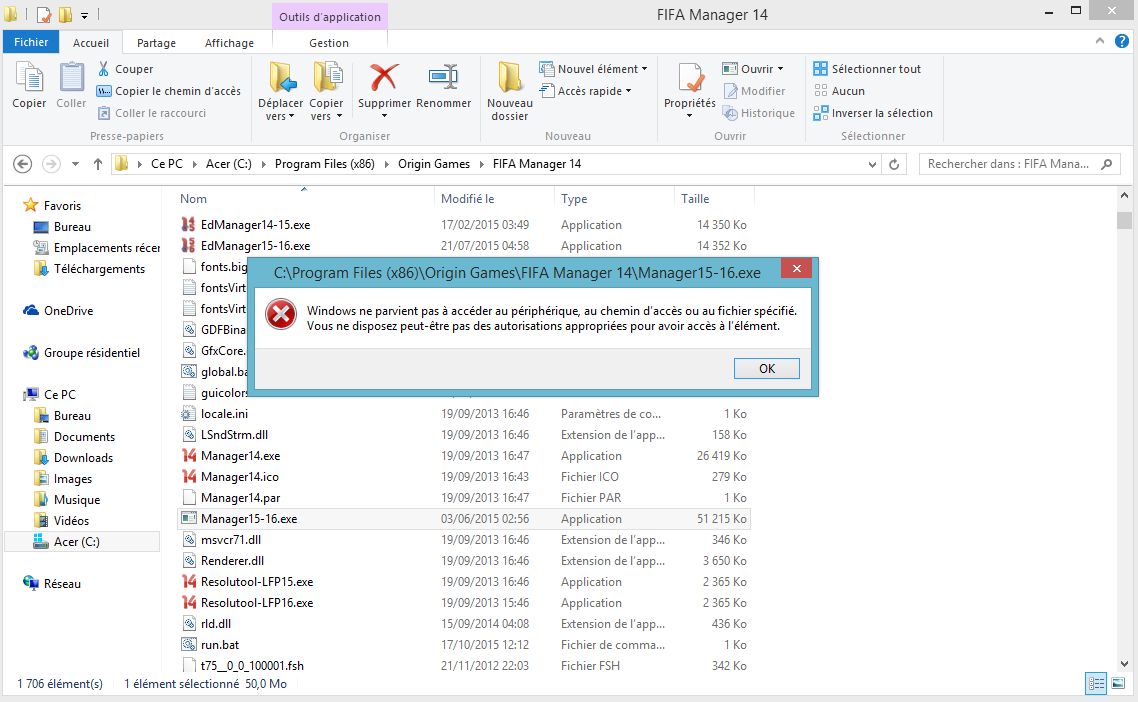This screenshot has height=702, width=1138.
Task: Click Origin Games in breadcrumb
Action: tap(434, 164)
